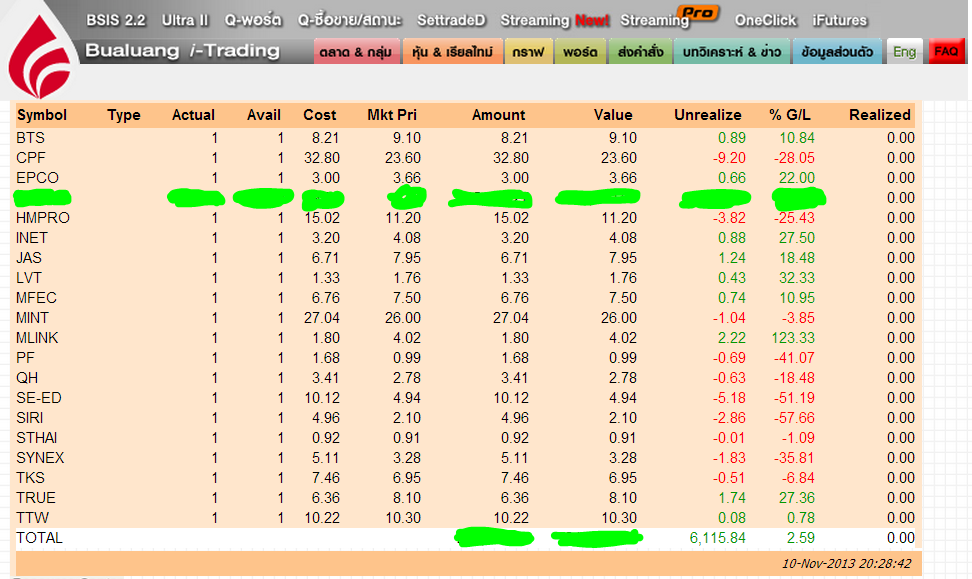Click SE-ED's -51.19 percent loss

click(795, 398)
